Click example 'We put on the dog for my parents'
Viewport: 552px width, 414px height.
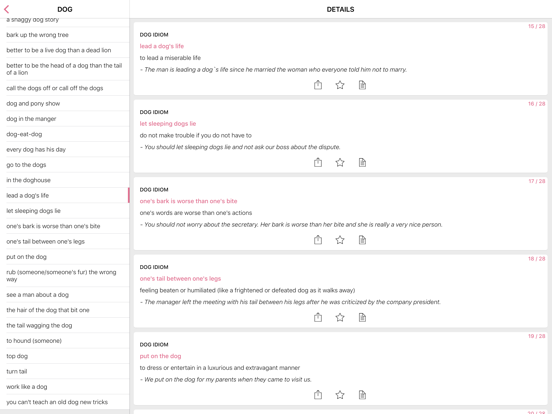(226, 380)
